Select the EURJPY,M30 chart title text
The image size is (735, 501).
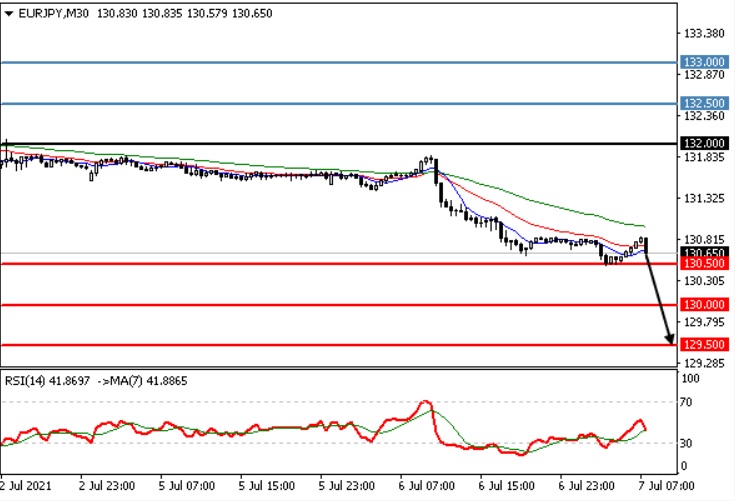click(53, 14)
